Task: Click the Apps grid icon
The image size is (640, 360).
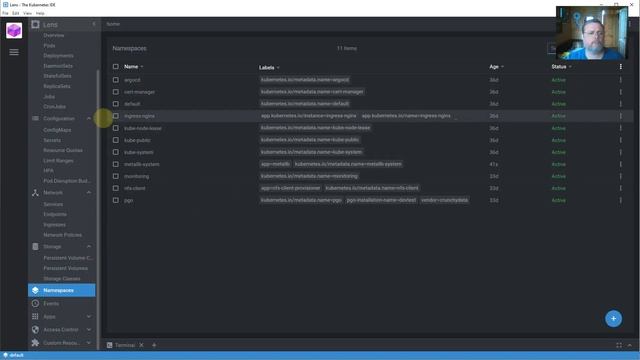Action: [36, 317]
